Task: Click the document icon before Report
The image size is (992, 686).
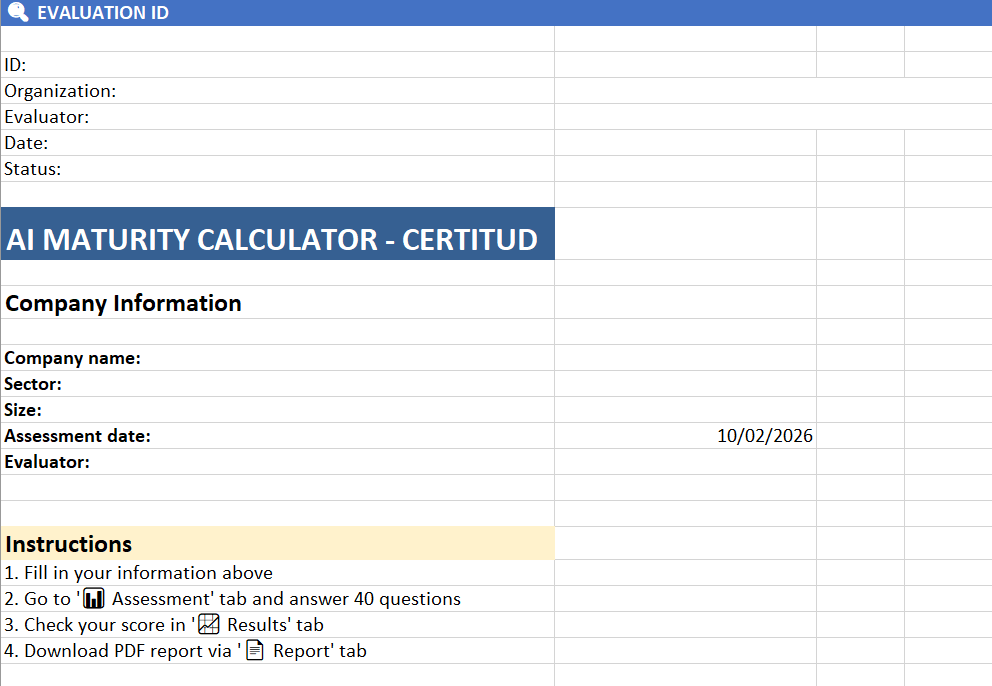Action: (255, 651)
